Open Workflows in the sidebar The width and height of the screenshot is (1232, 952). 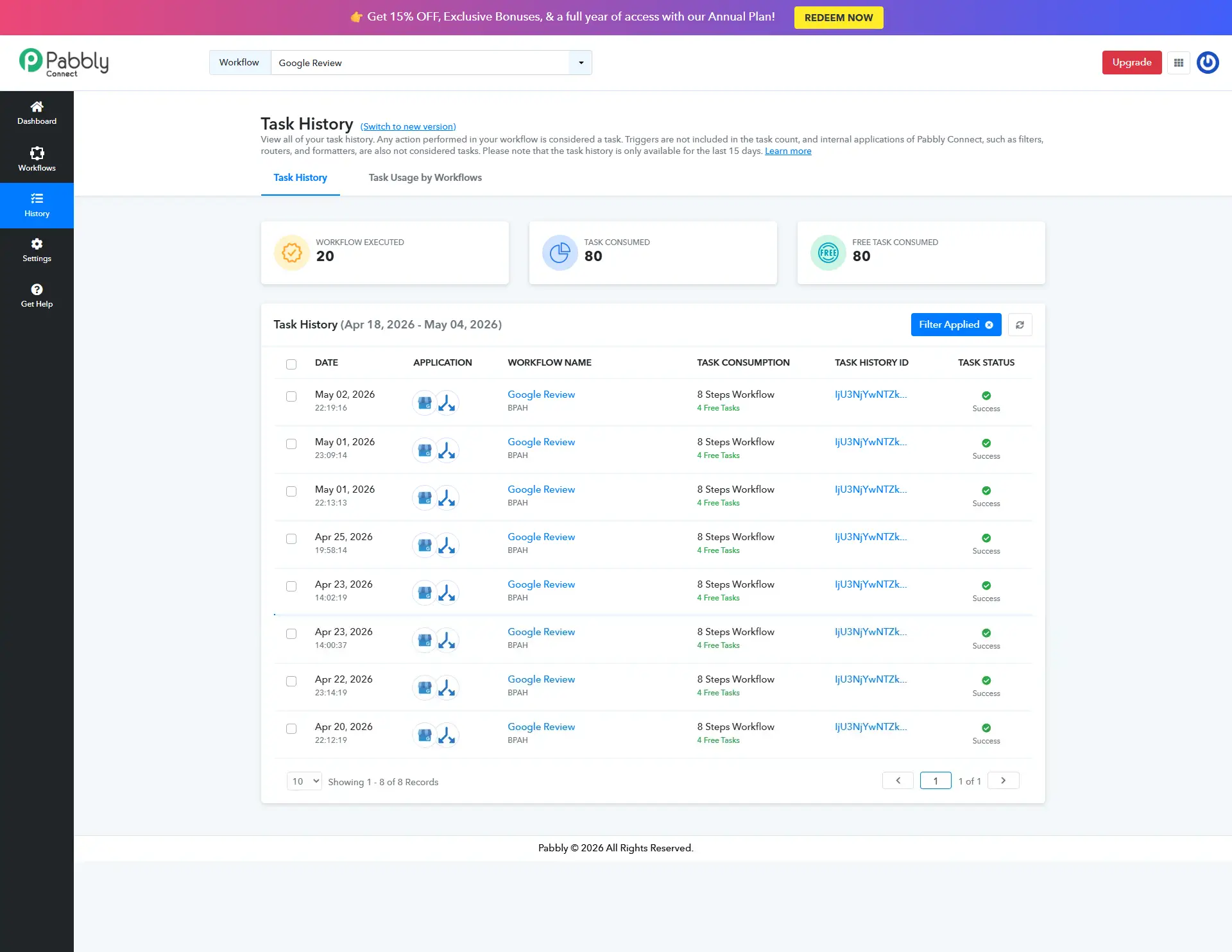tap(37, 159)
